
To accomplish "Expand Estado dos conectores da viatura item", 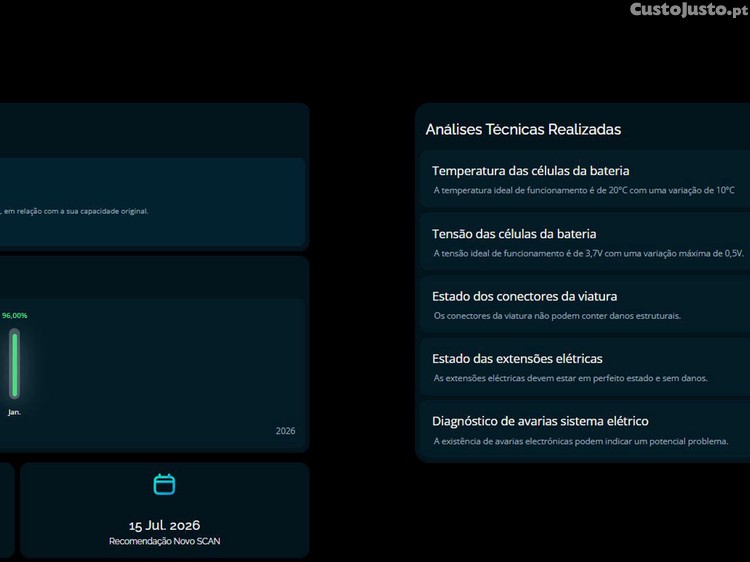I will click(x=524, y=296).
